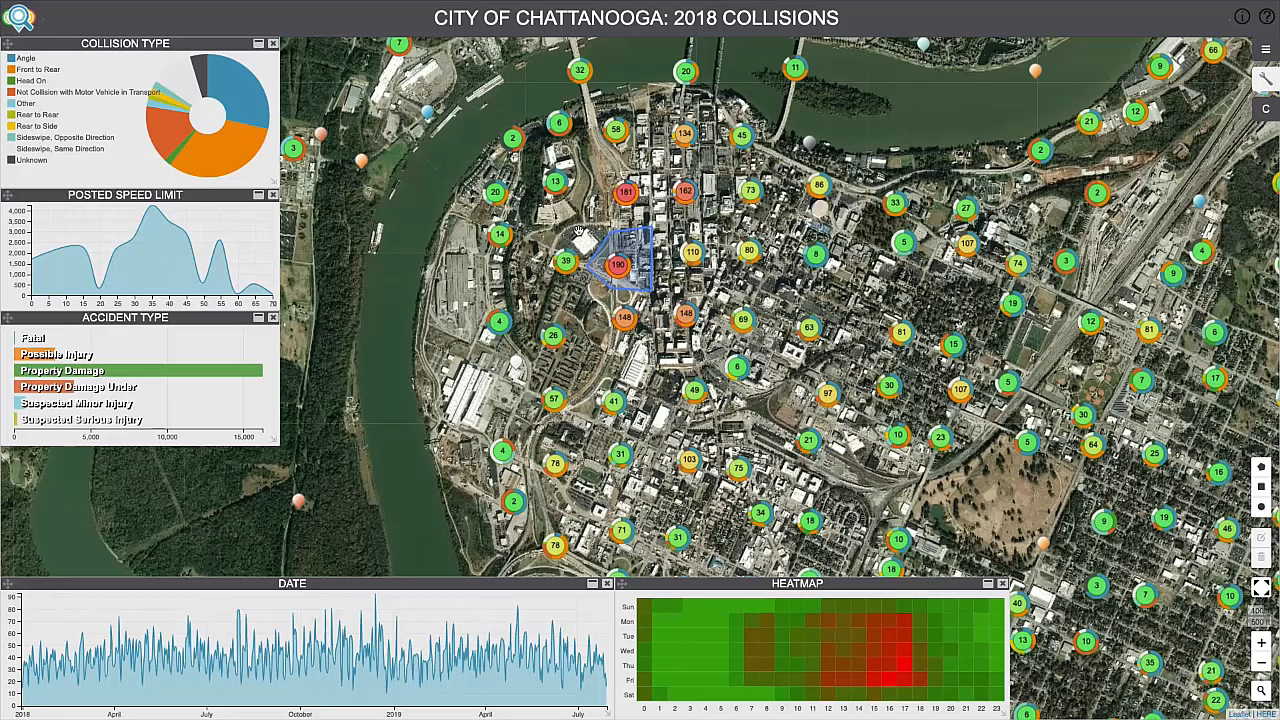
Task: Click the info circle icon
Action: [x=1242, y=16]
